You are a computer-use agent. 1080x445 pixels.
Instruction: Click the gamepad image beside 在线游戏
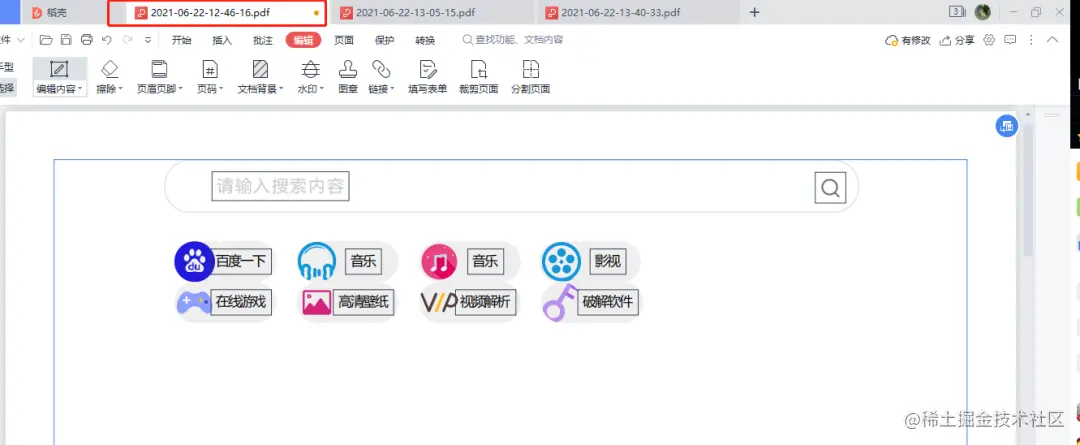pos(194,302)
